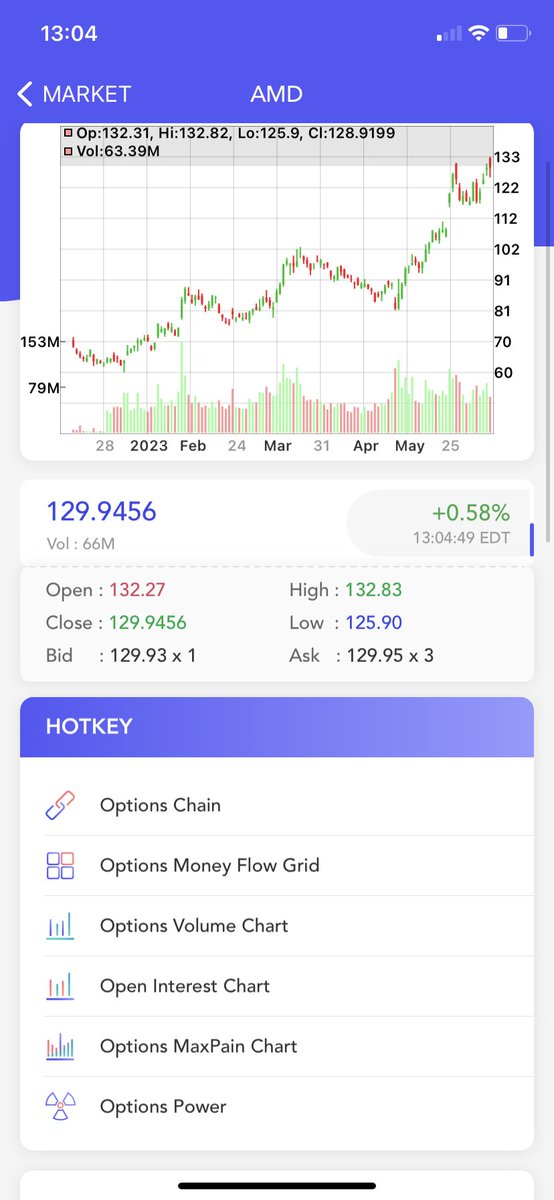Tap the May label on chart axis
The height and width of the screenshot is (1200, 554).
[x=410, y=446]
